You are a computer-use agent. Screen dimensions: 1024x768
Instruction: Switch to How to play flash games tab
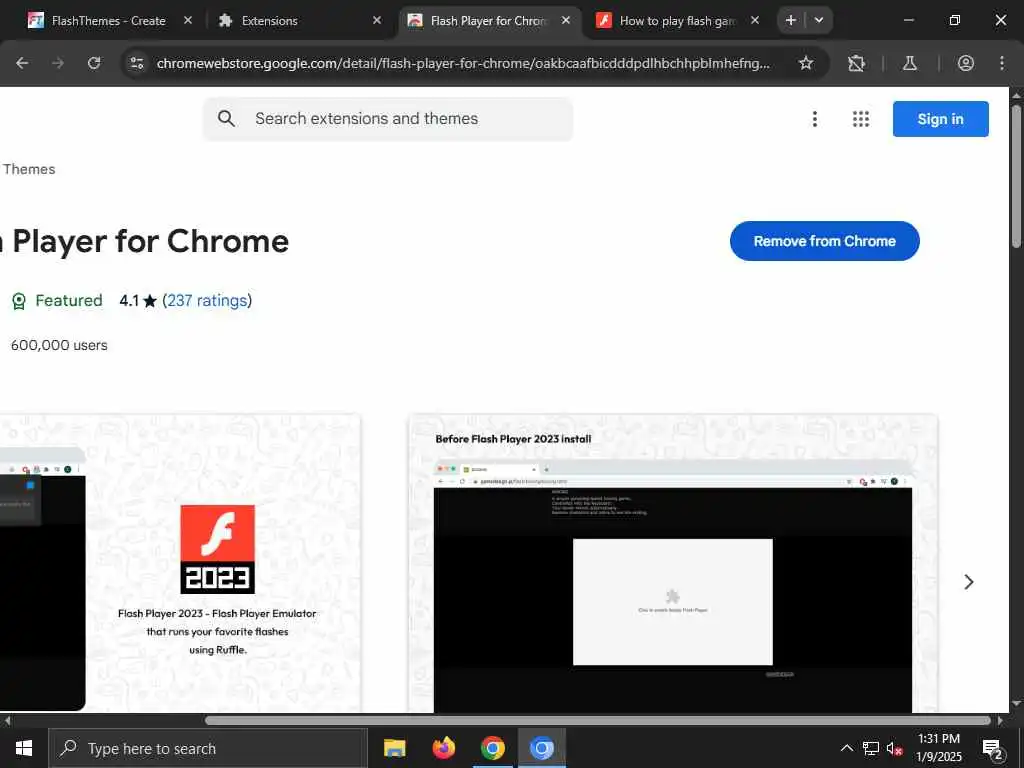pyautogui.click(x=677, y=21)
